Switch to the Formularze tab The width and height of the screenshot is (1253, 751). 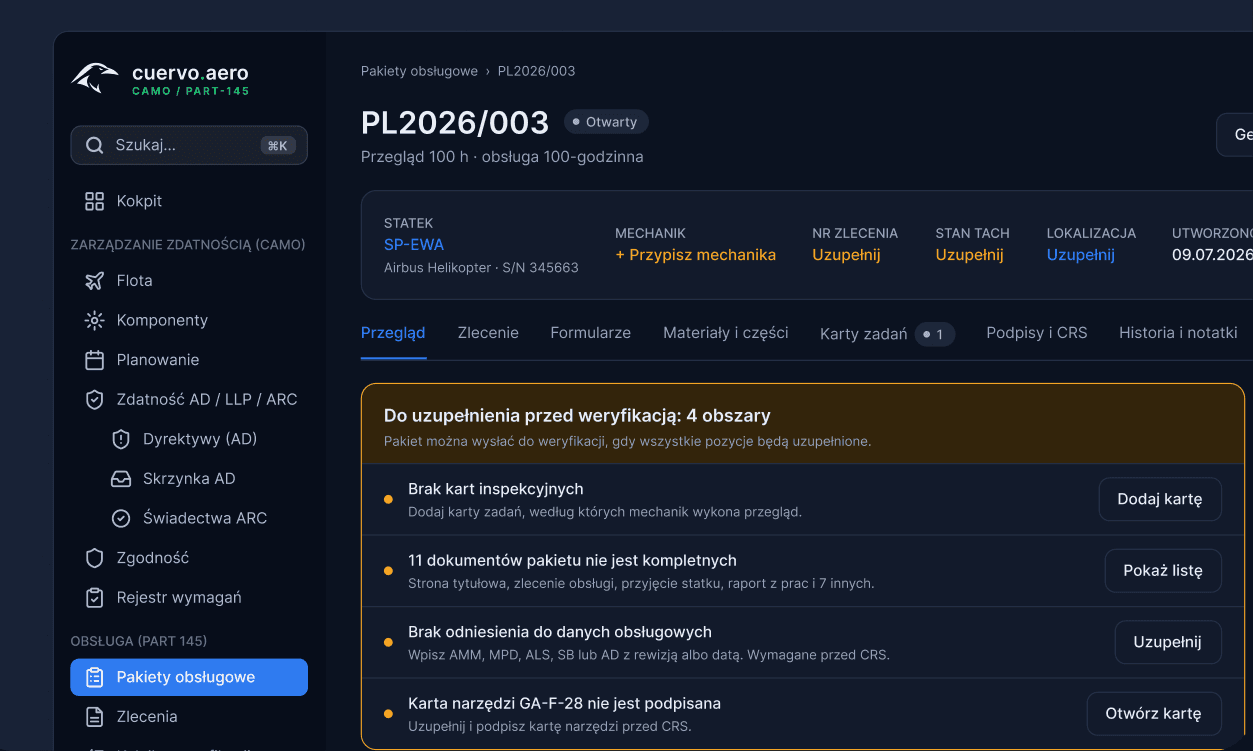point(590,333)
